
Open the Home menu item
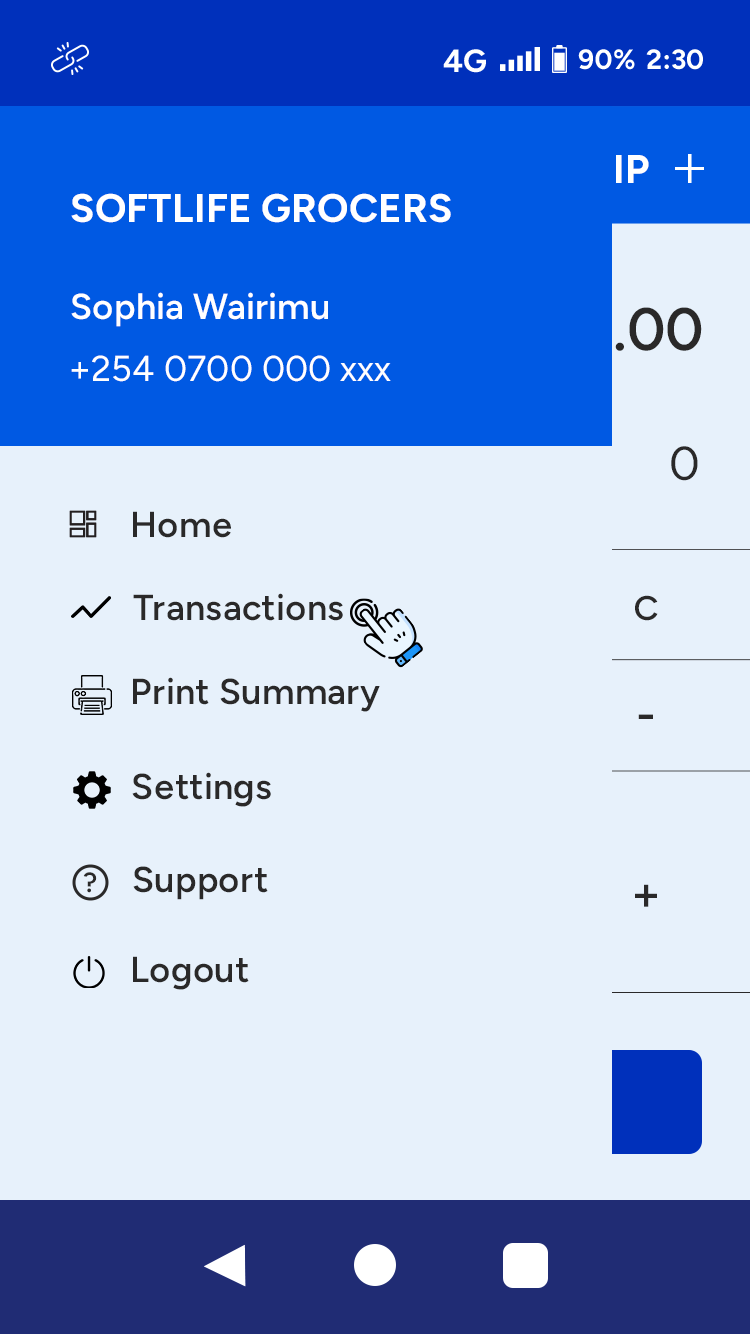[x=181, y=525]
